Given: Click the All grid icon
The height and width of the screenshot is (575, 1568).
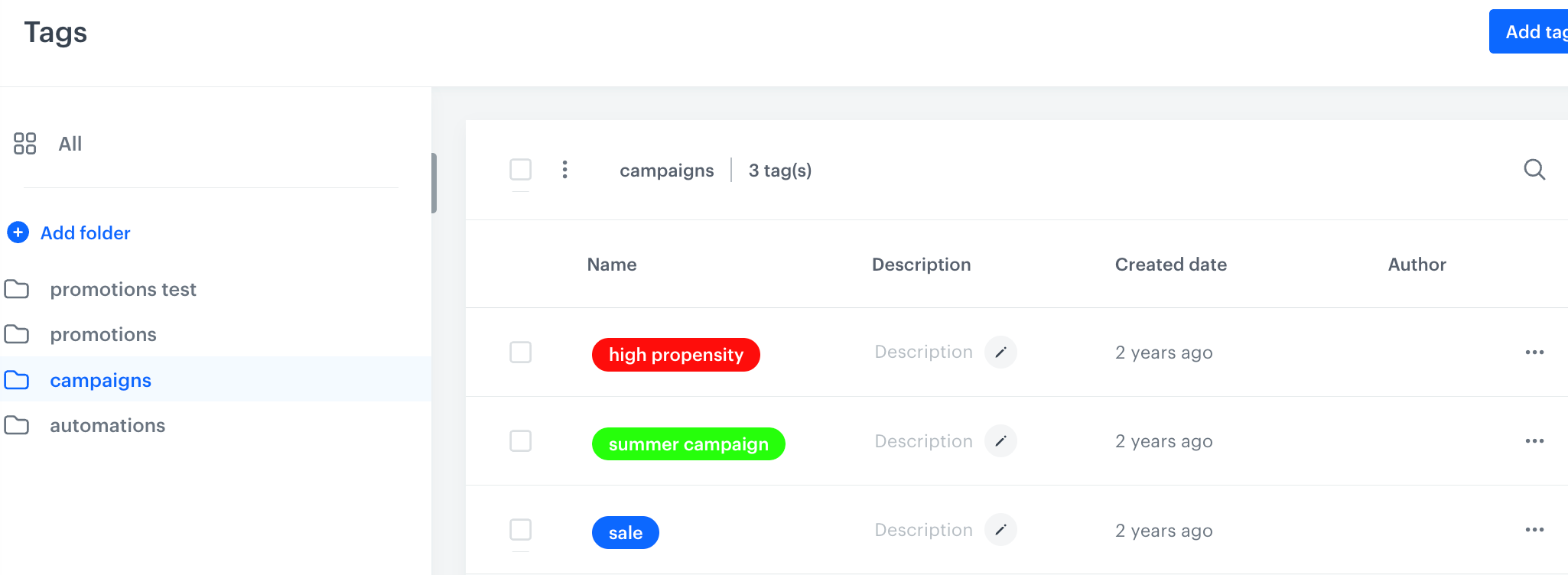Looking at the screenshot, I should [25, 144].
